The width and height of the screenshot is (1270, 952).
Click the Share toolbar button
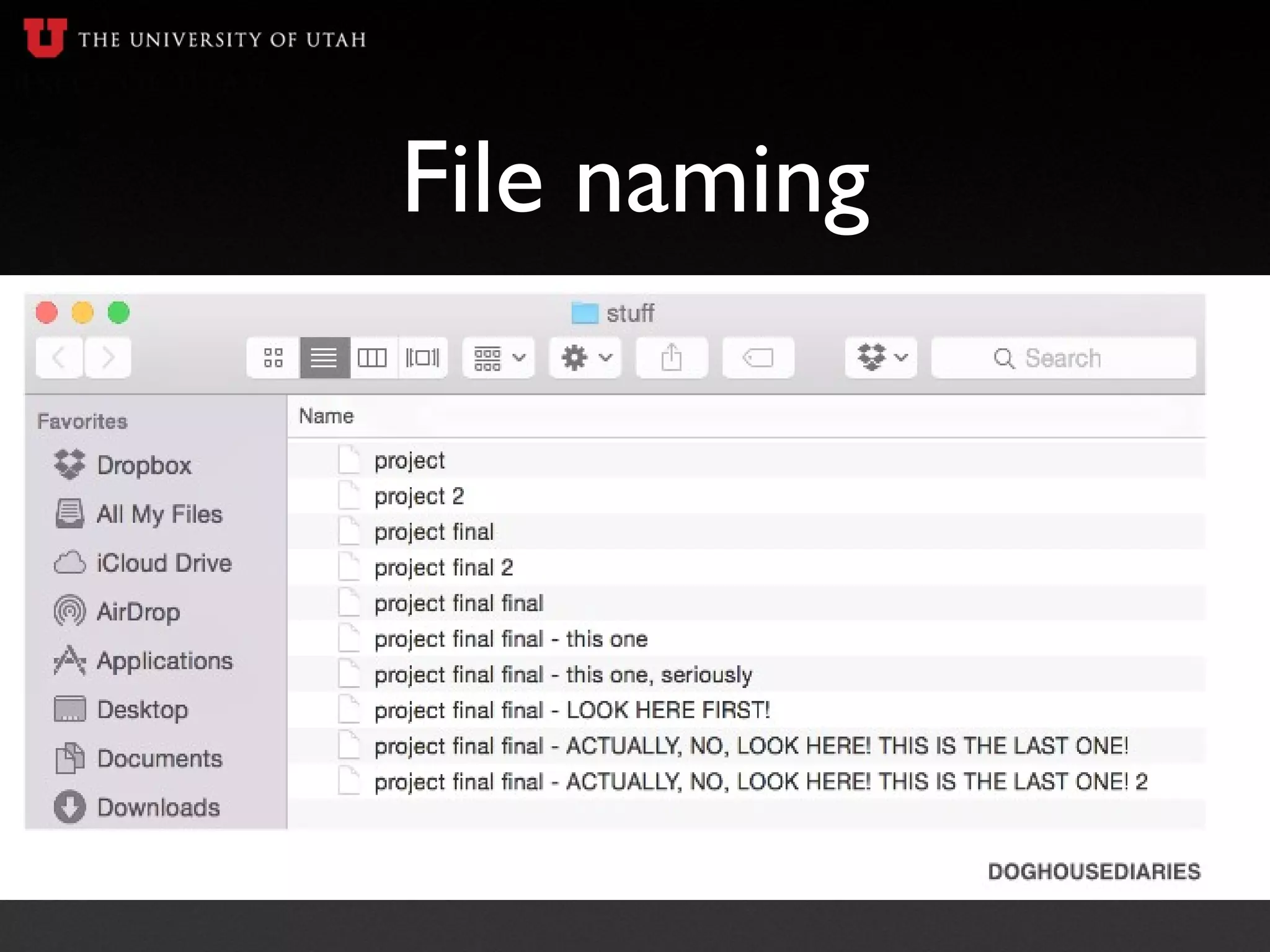(672, 358)
